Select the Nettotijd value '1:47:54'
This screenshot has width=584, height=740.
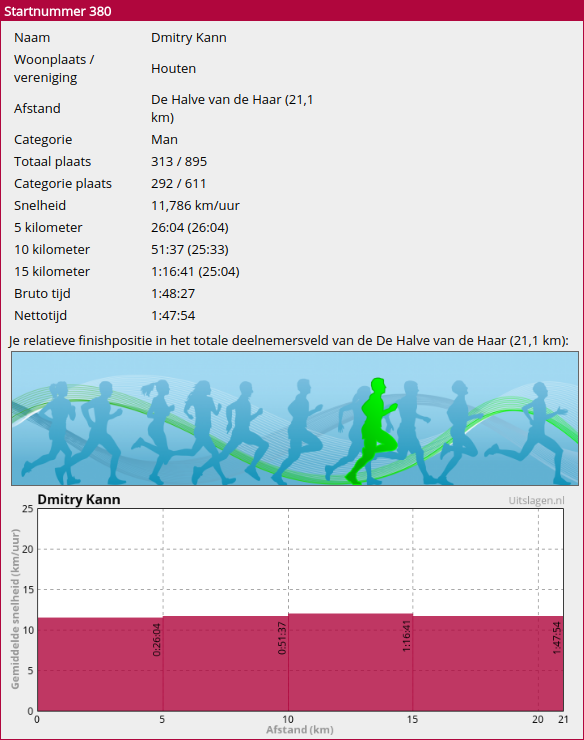[x=173, y=316]
